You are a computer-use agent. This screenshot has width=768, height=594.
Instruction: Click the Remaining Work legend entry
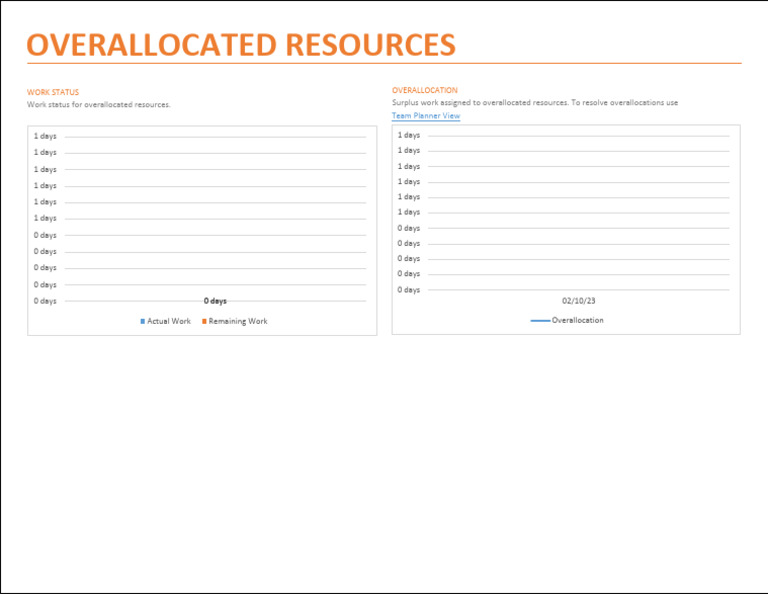(235, 321)
